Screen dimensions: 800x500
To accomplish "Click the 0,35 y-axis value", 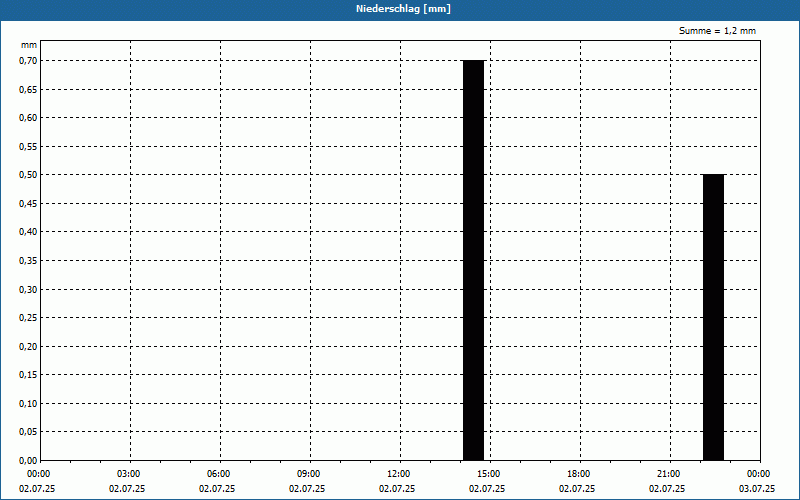I will 29,261.
